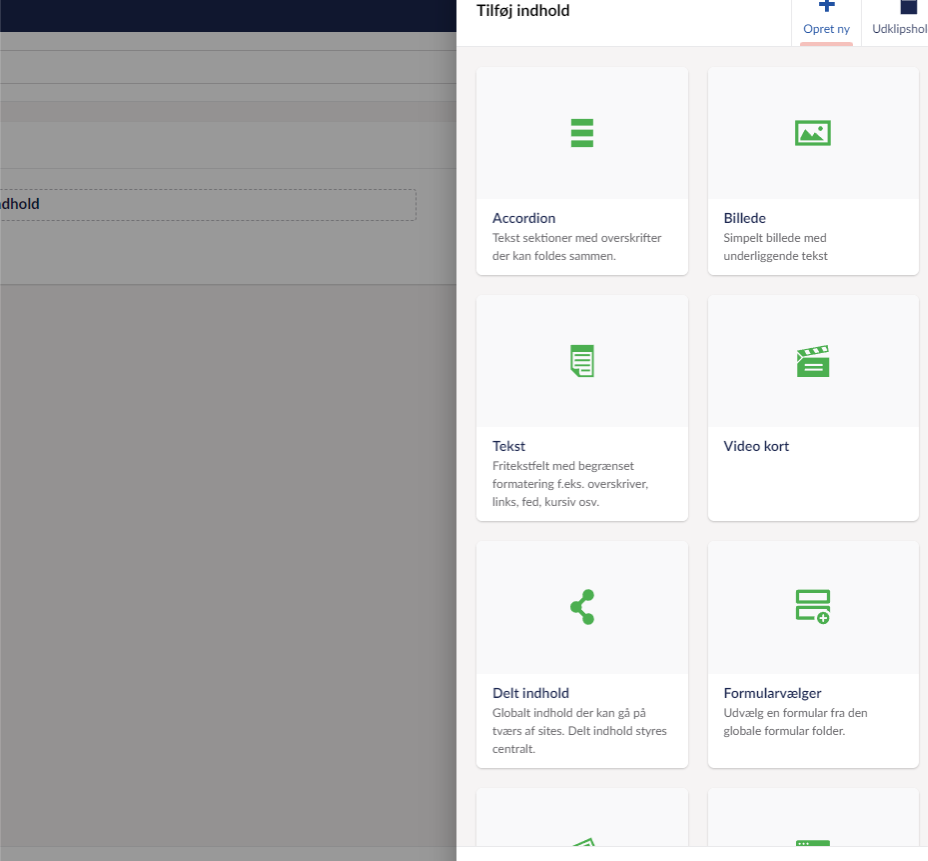Click the Billede card title

(745, 218)
